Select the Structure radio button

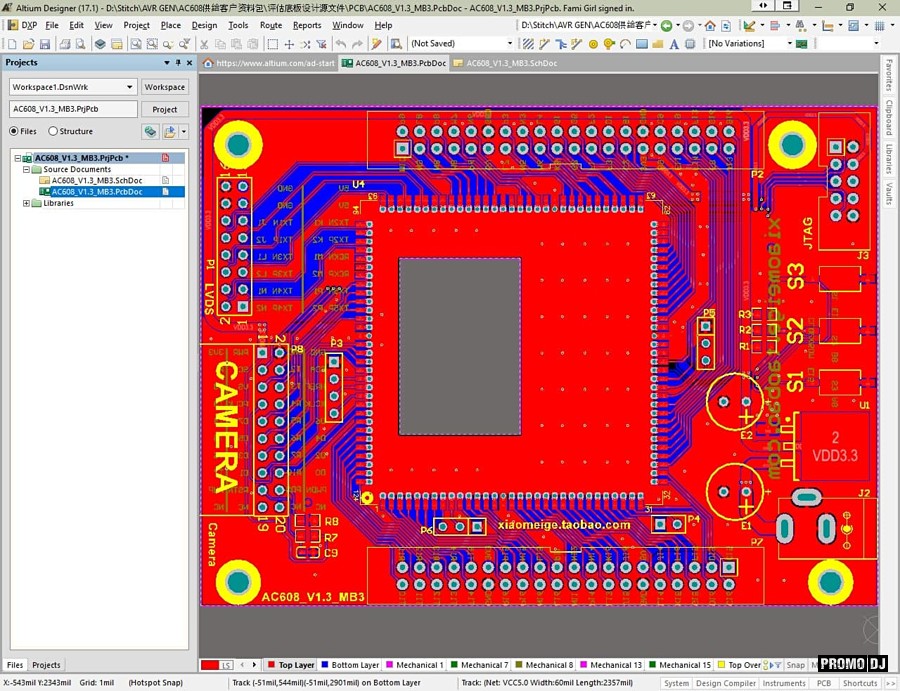click(53, 131)
